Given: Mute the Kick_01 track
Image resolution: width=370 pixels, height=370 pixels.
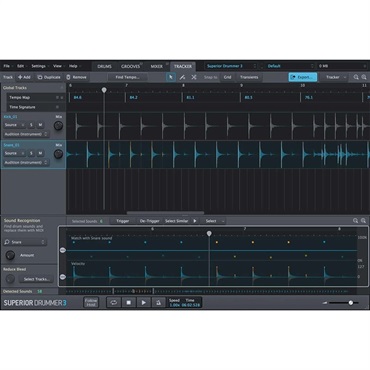Looking at the screenshot, I should (x=40, y=125).
